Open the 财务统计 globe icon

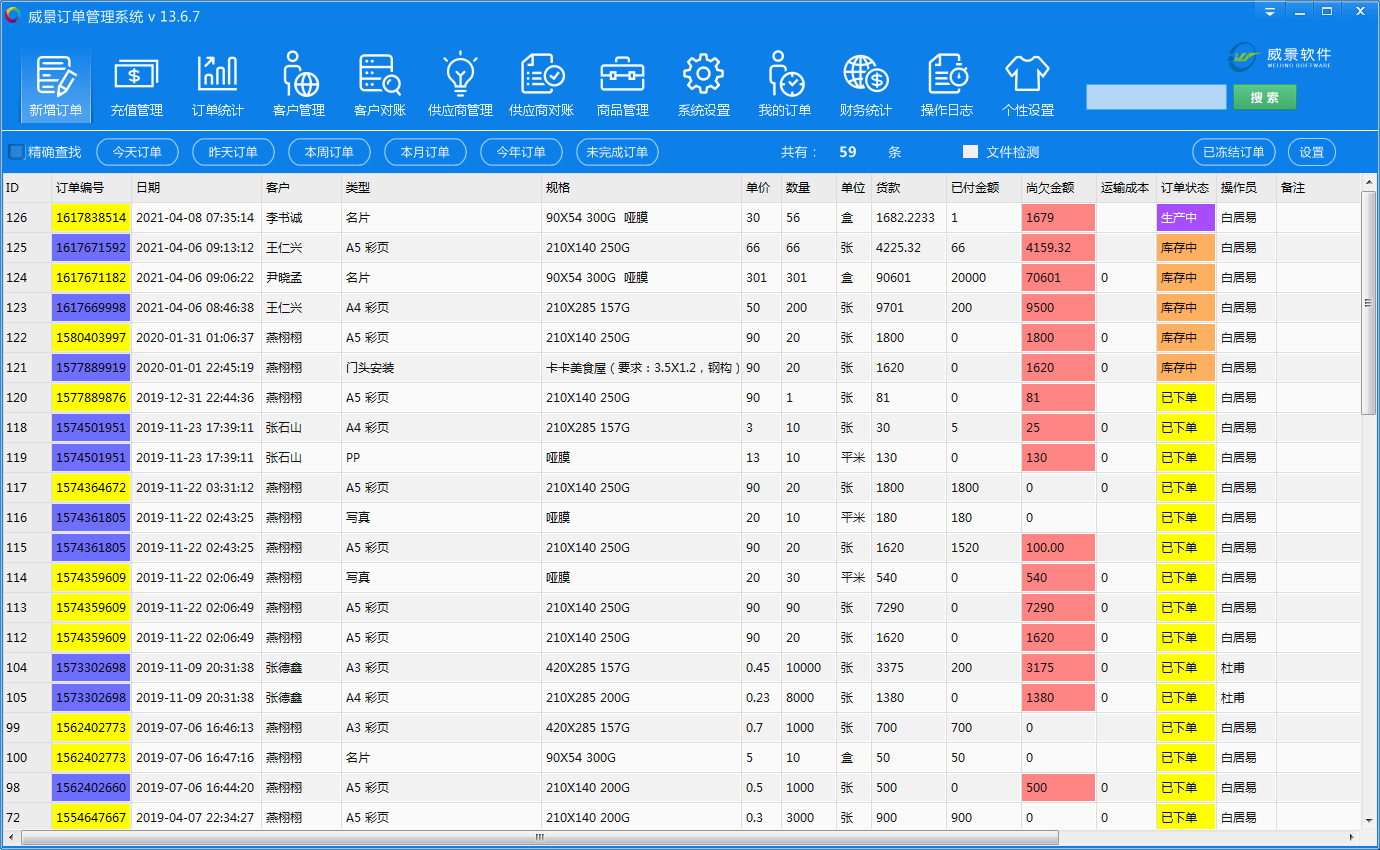click(x=865, y=85)
